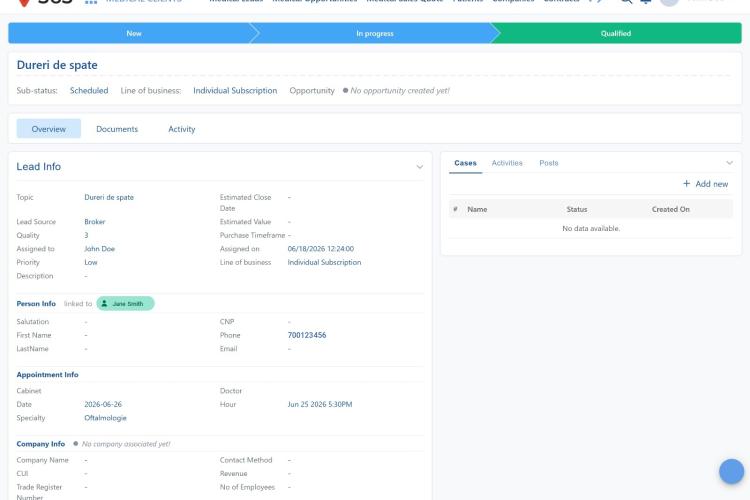Click the person icon in Jane Smith chip
This screenshot has width=750, height=500.
[104, 303]
